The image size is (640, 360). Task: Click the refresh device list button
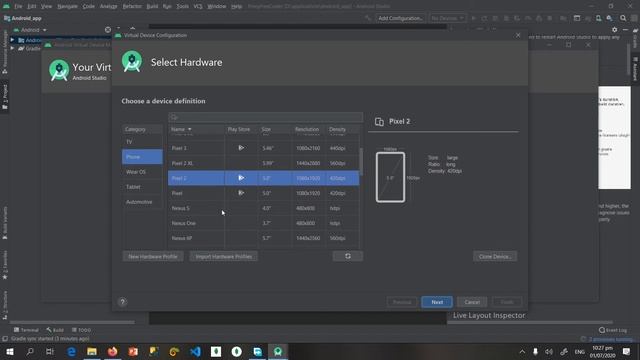[x=348, y=256]
